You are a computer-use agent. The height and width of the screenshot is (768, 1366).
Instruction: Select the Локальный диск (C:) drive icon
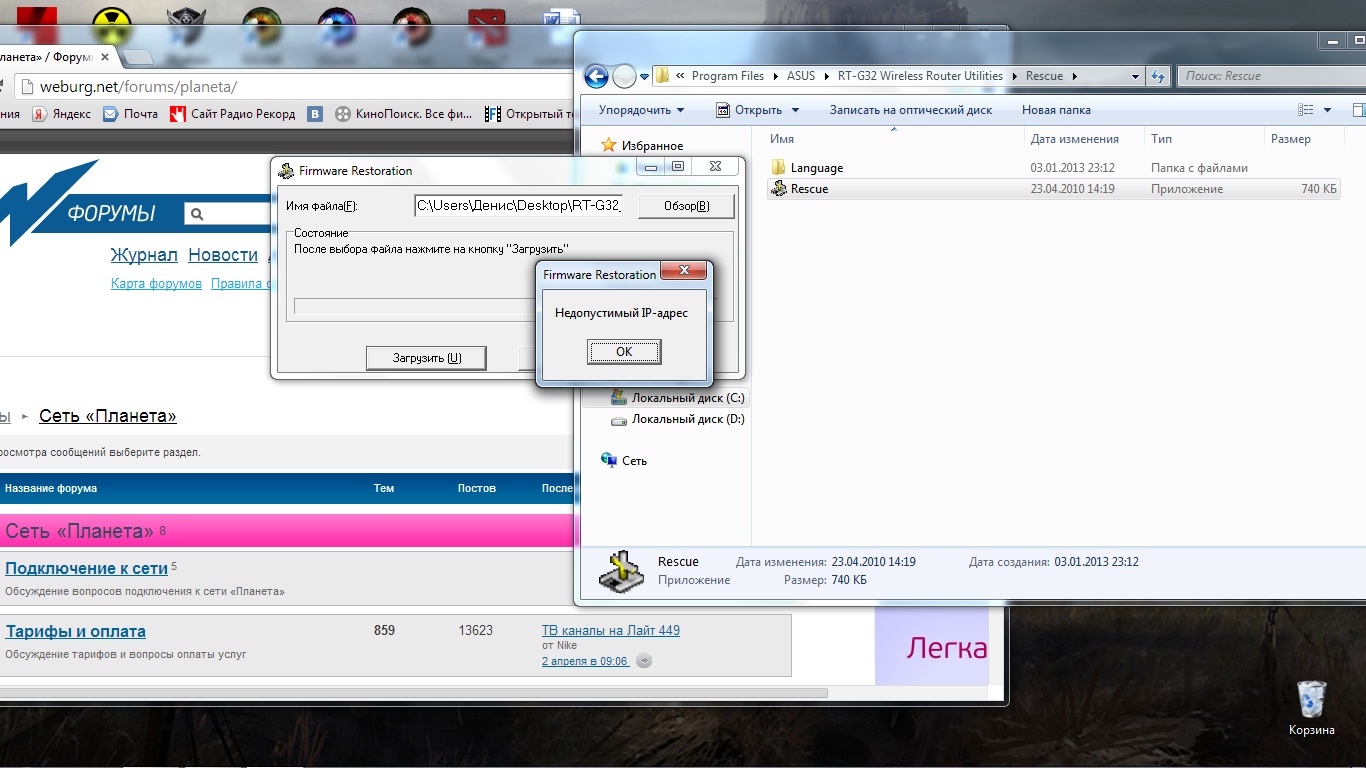coord(619,398)
